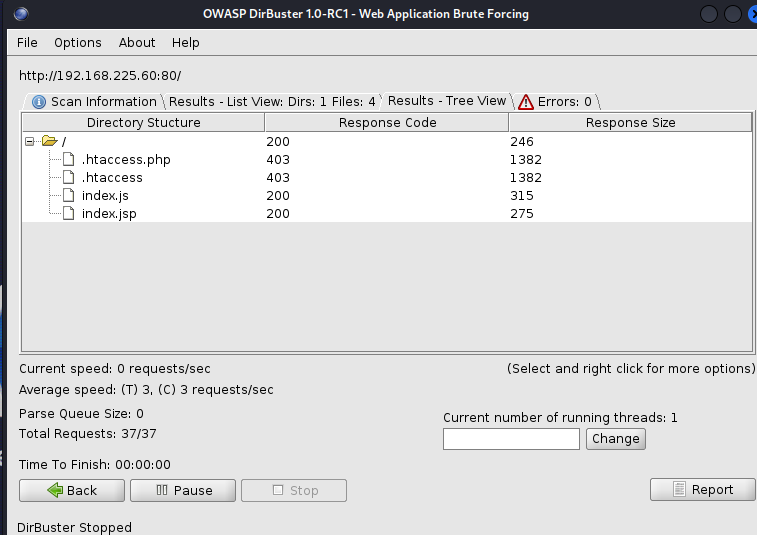
Task: Click response size 1382 for .htaccess
Action: 526,178
